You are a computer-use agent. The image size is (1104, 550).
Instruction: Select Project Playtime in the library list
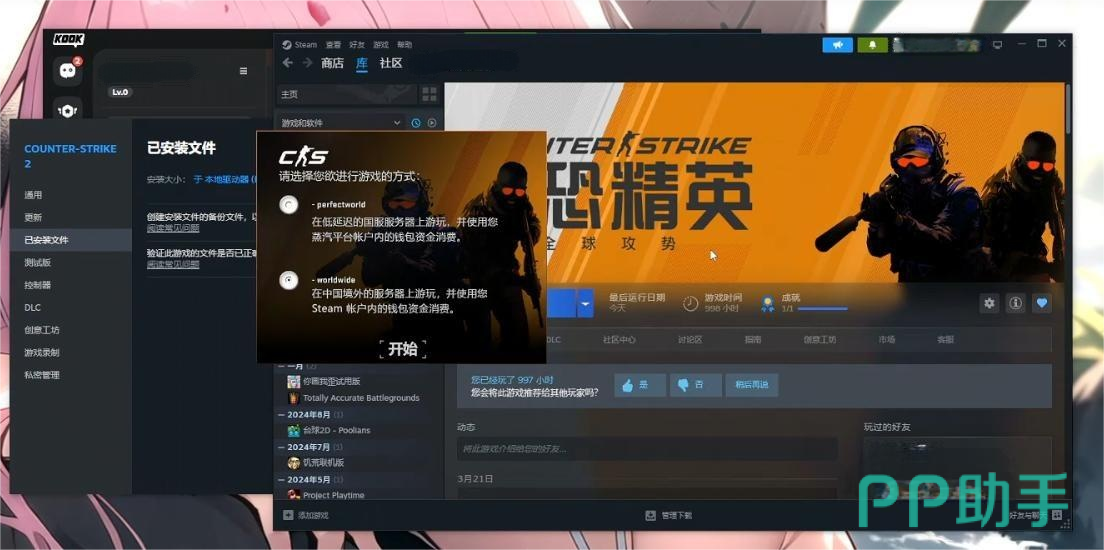pyautogui.click(x=333, y=494)
